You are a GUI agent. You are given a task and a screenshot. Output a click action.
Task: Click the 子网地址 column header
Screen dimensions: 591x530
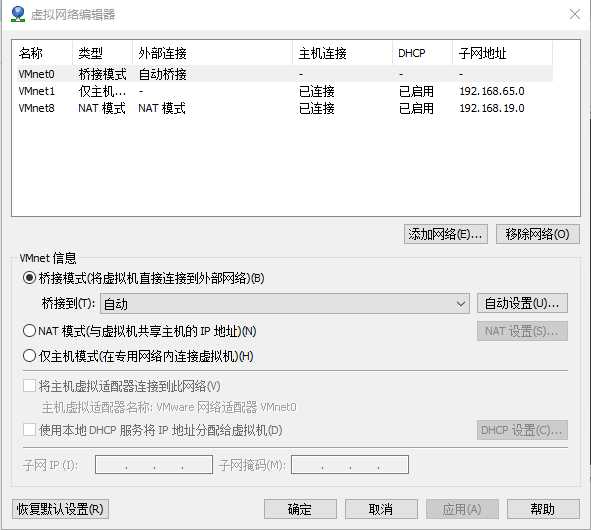click(x=502, y=53)
